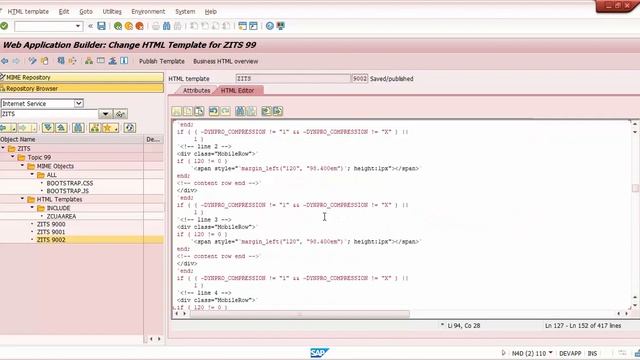Click the Where-used list hierarchy icon
Image resolution: width=640 pixels, height=360 pixels.
coord(89,61)
